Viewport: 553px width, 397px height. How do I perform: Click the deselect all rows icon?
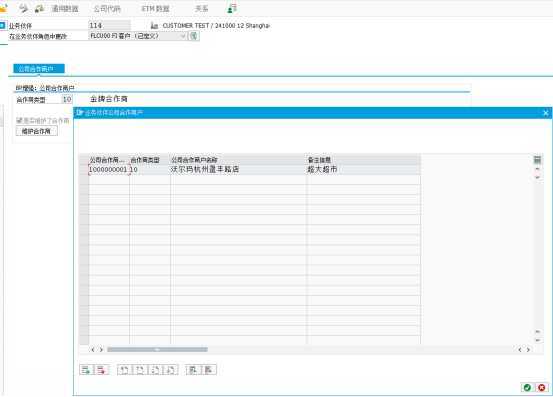[x=208, y=370]
